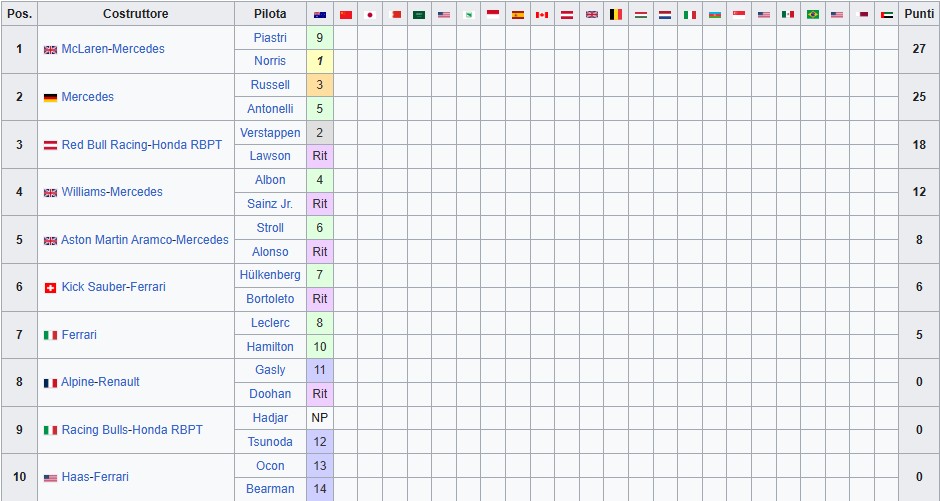Click the Japan flag in the header row
Image resolution: width=940 pixels, height=501 pixels.
click(370, 15)
